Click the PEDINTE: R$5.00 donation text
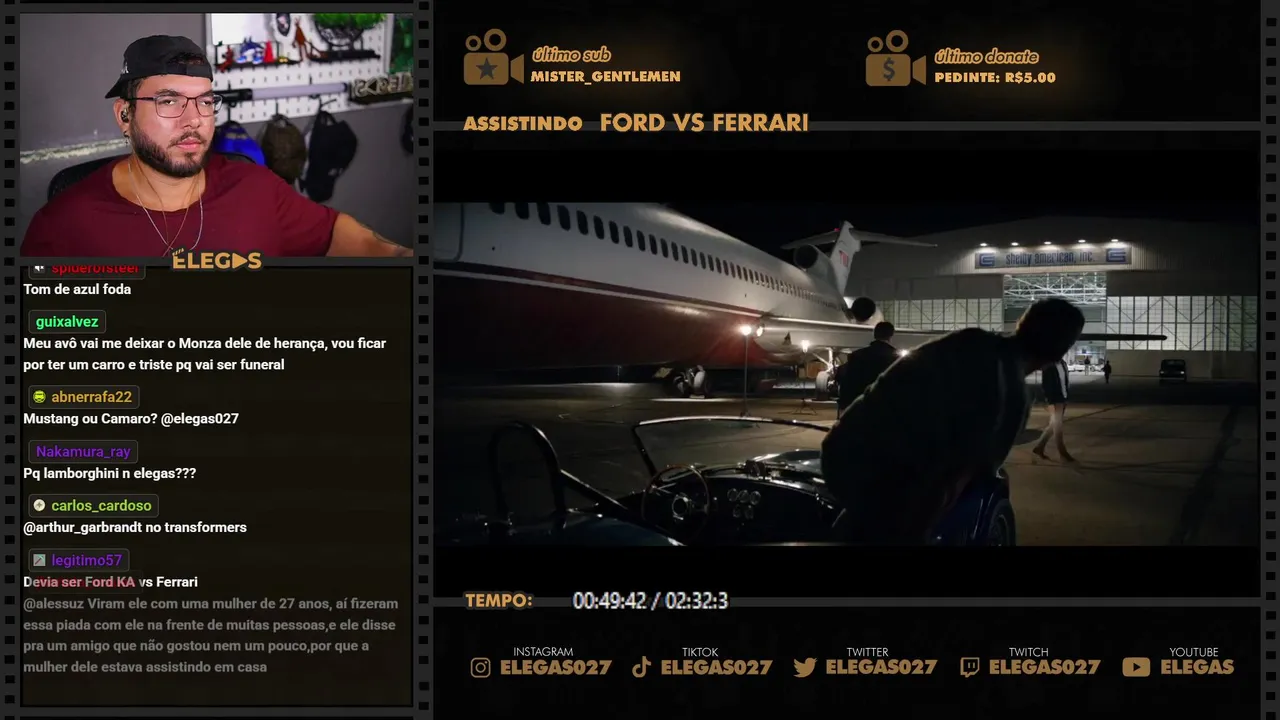Screen dimensions: 1280x720 click(x=995, y=77)
